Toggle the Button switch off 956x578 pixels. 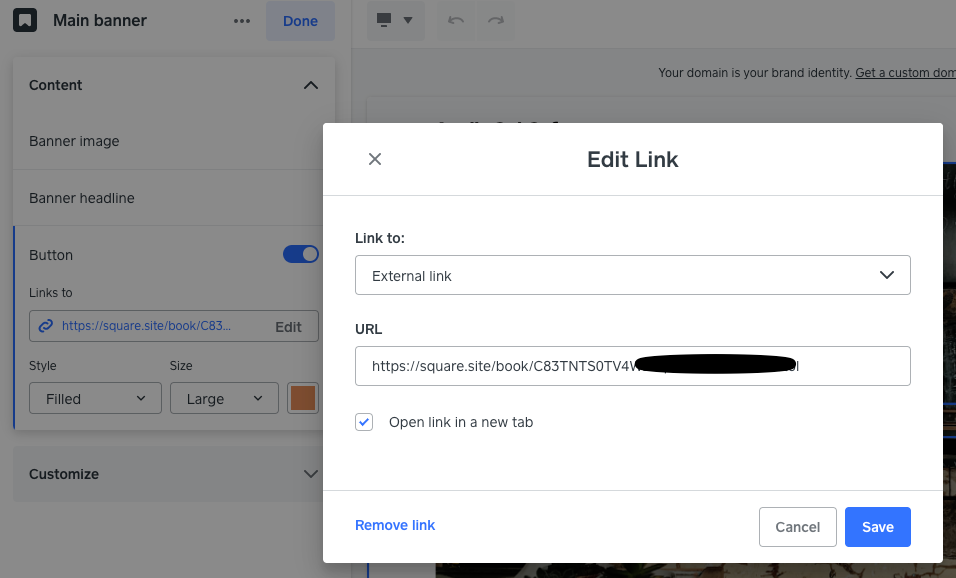coord(301,255)
